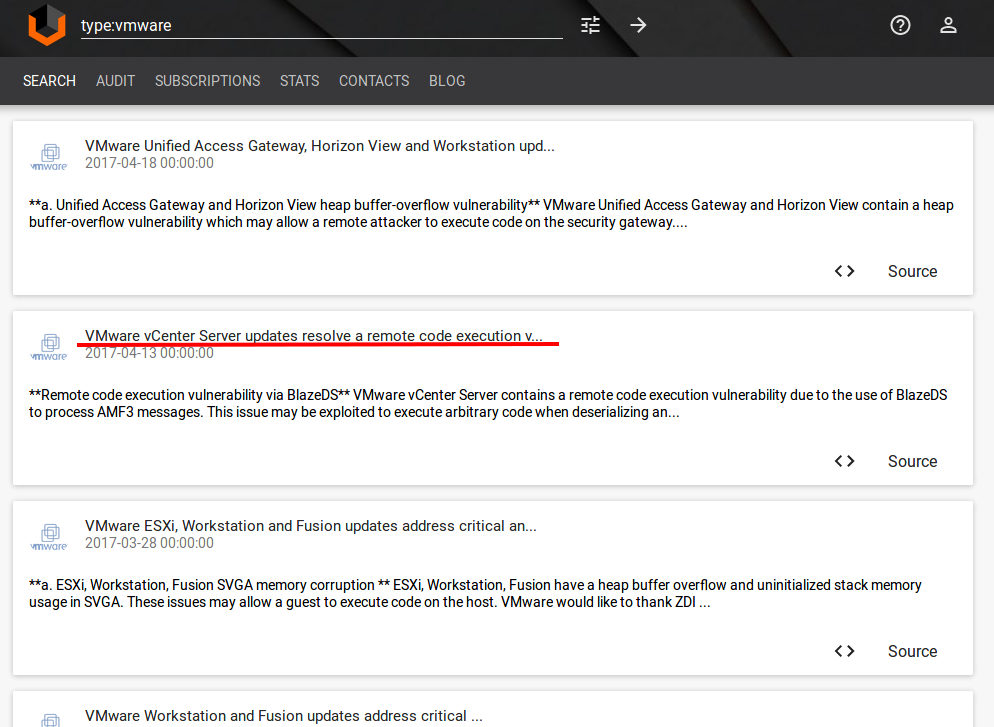Image resolution: width=994 pixels, height=727 pixels.
Task: Open the search filter settings icon
Action: pos(590,25)
